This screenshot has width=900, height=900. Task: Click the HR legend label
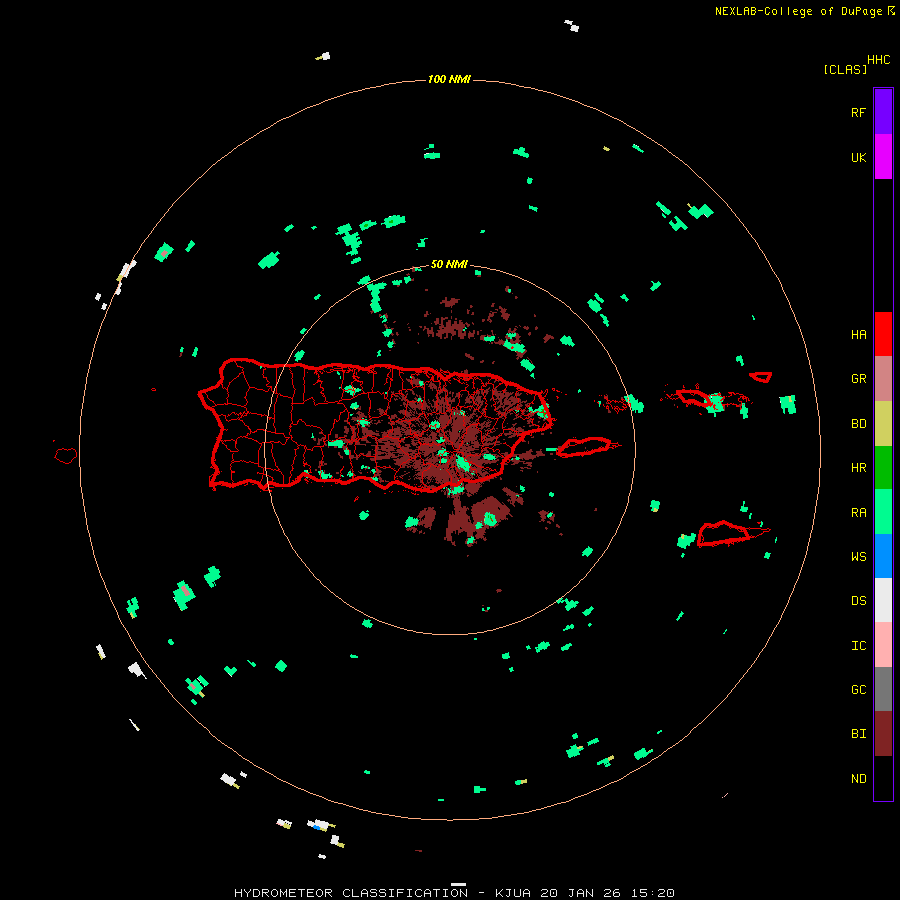[x=858, y=468]
